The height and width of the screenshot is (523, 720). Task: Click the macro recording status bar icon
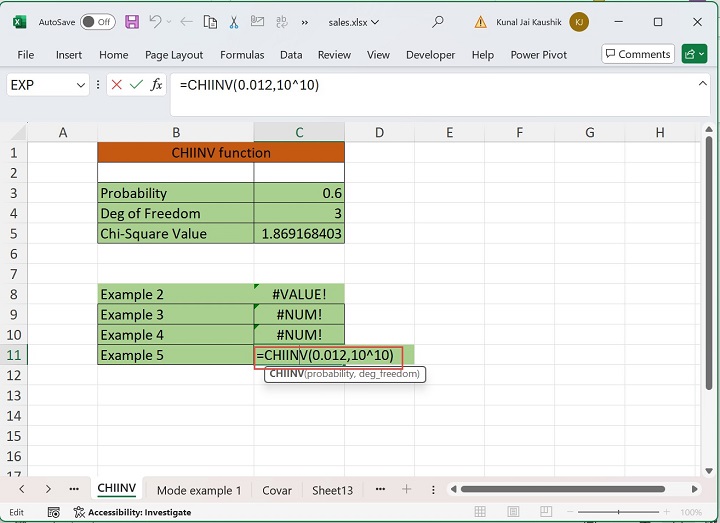click(54, 512)
